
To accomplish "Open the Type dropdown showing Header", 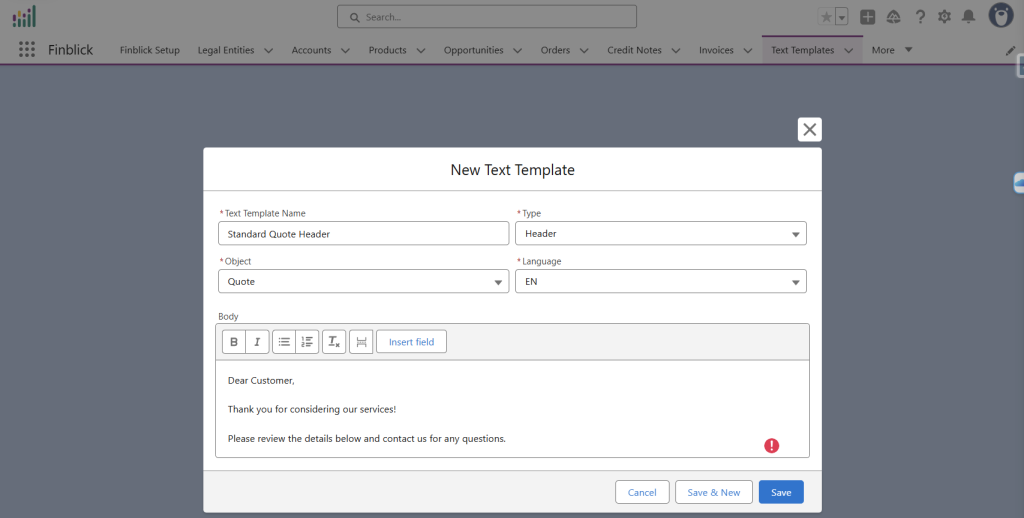I will (660, 234).
